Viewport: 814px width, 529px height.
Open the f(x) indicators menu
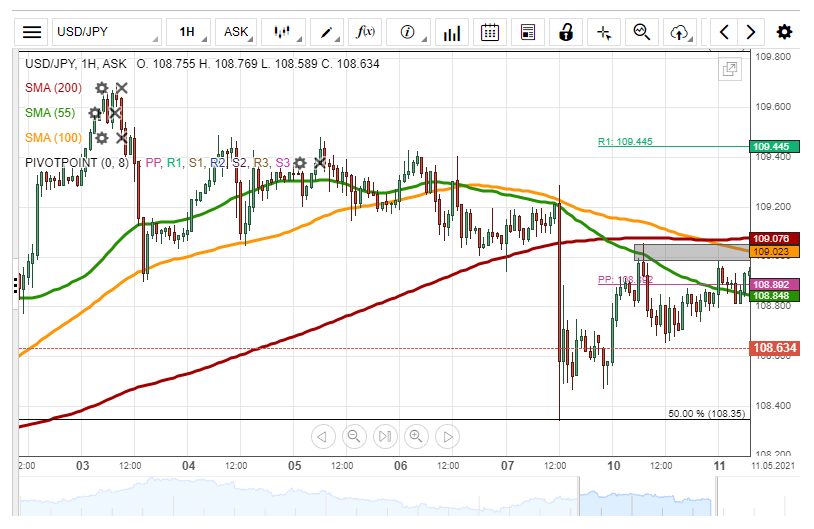point(366,32)
